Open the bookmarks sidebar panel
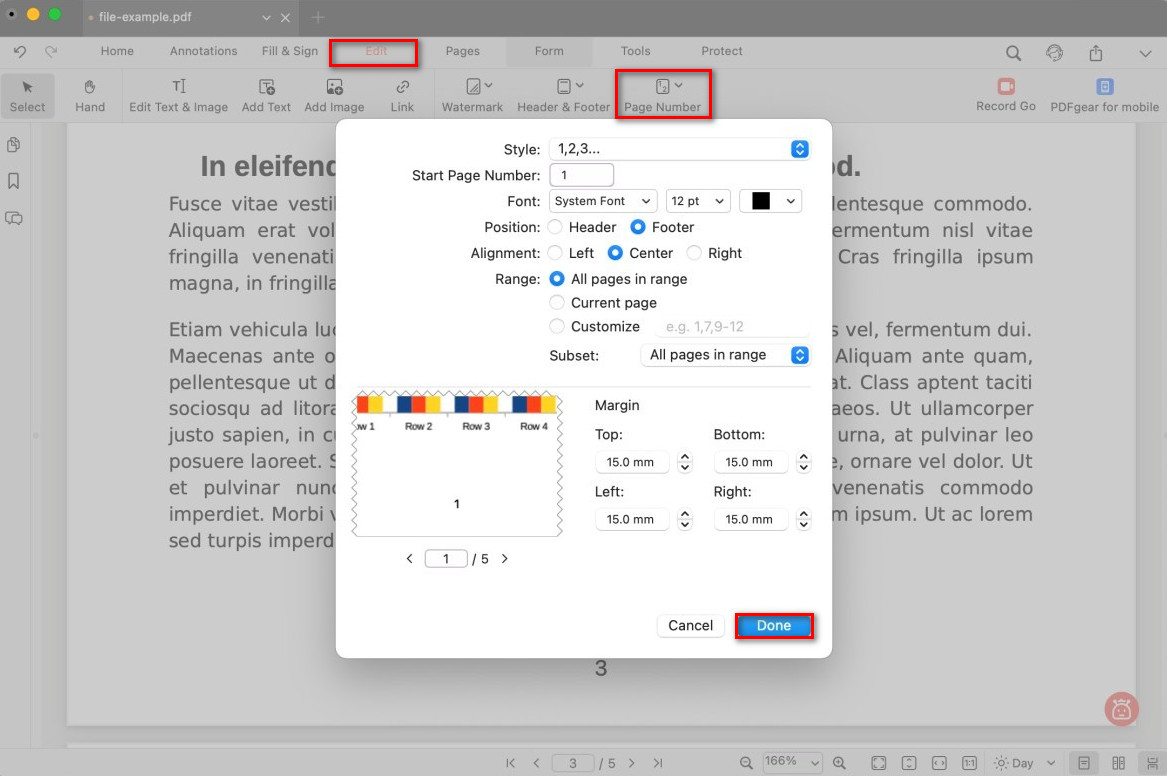 (x=14, y=181)
